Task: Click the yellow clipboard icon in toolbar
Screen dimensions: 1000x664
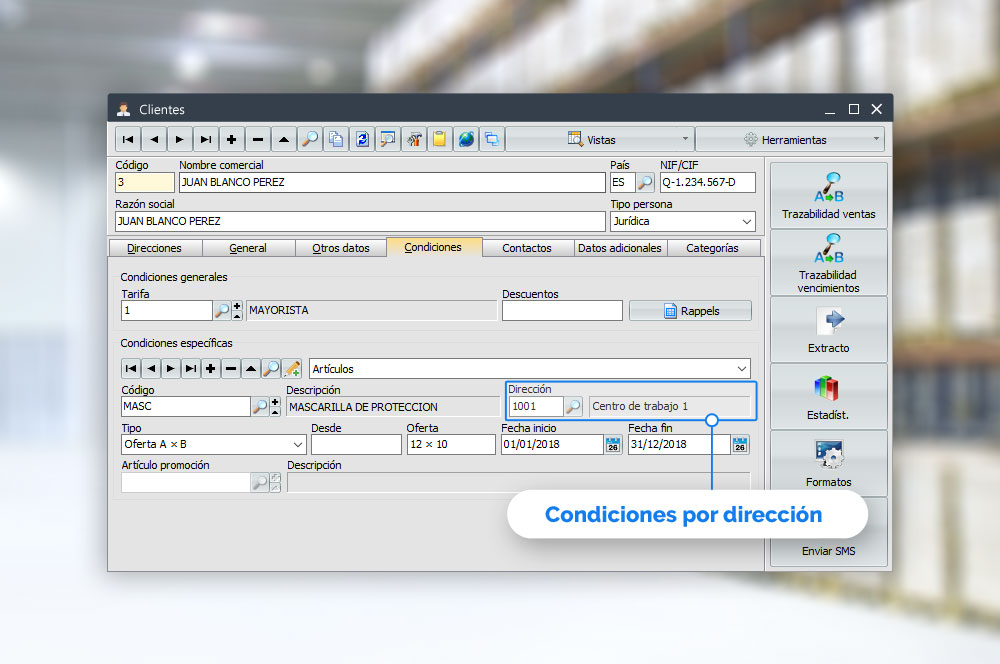Action: tap(440, 139)
